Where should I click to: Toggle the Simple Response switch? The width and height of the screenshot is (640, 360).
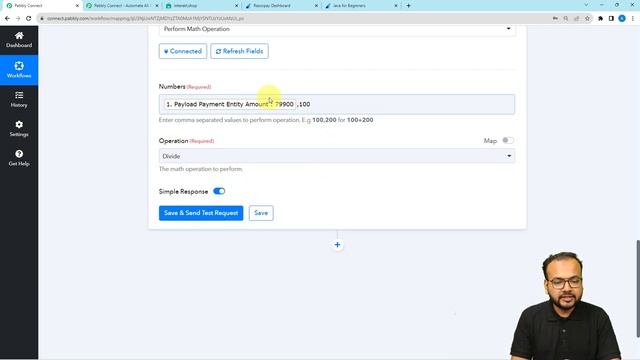(x=219, y=191)
